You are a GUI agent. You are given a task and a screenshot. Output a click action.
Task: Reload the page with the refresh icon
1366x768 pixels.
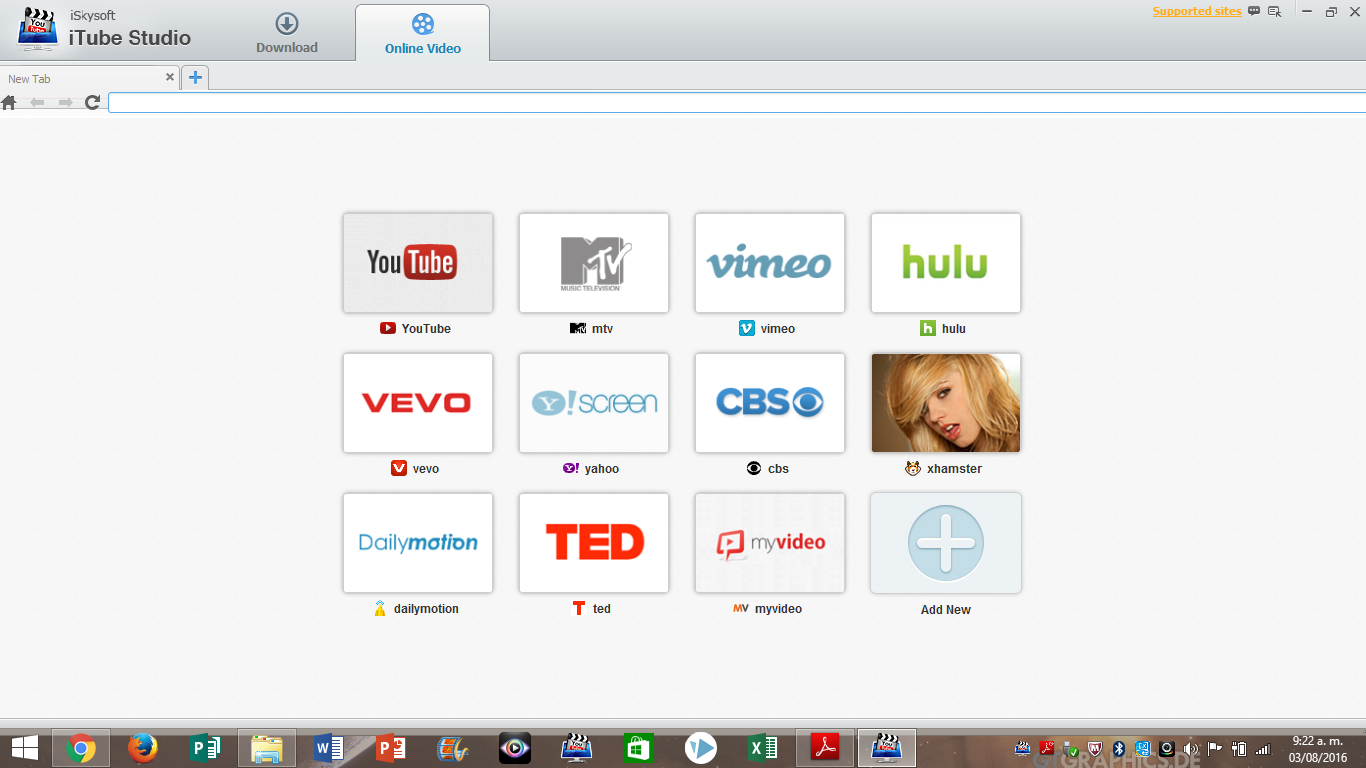(x=93, y=102)
